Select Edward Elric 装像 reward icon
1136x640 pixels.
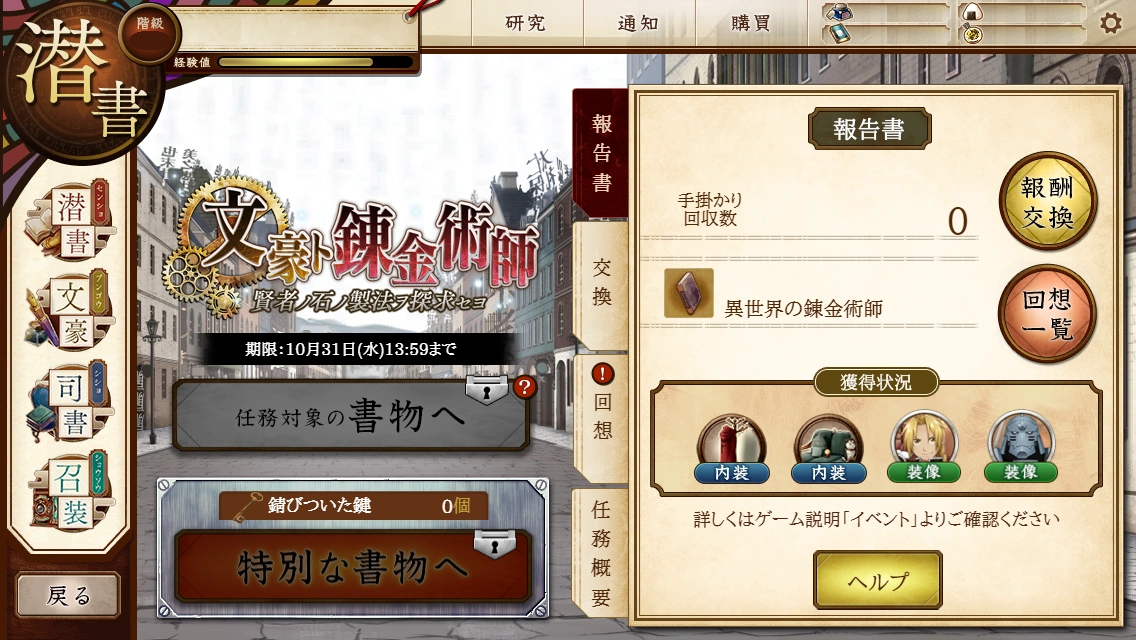pos(924,447)
